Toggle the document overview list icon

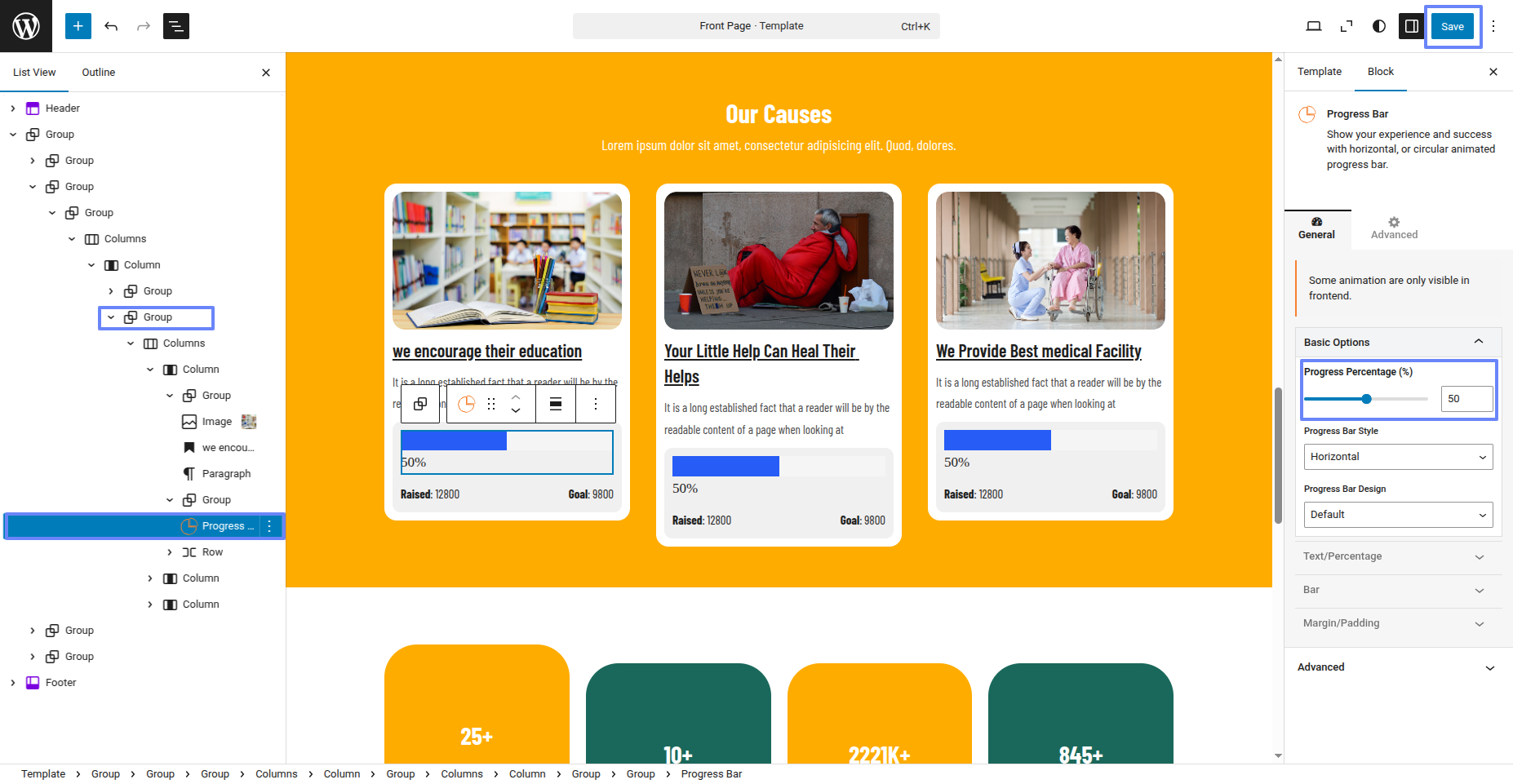(x=176, y=26)
